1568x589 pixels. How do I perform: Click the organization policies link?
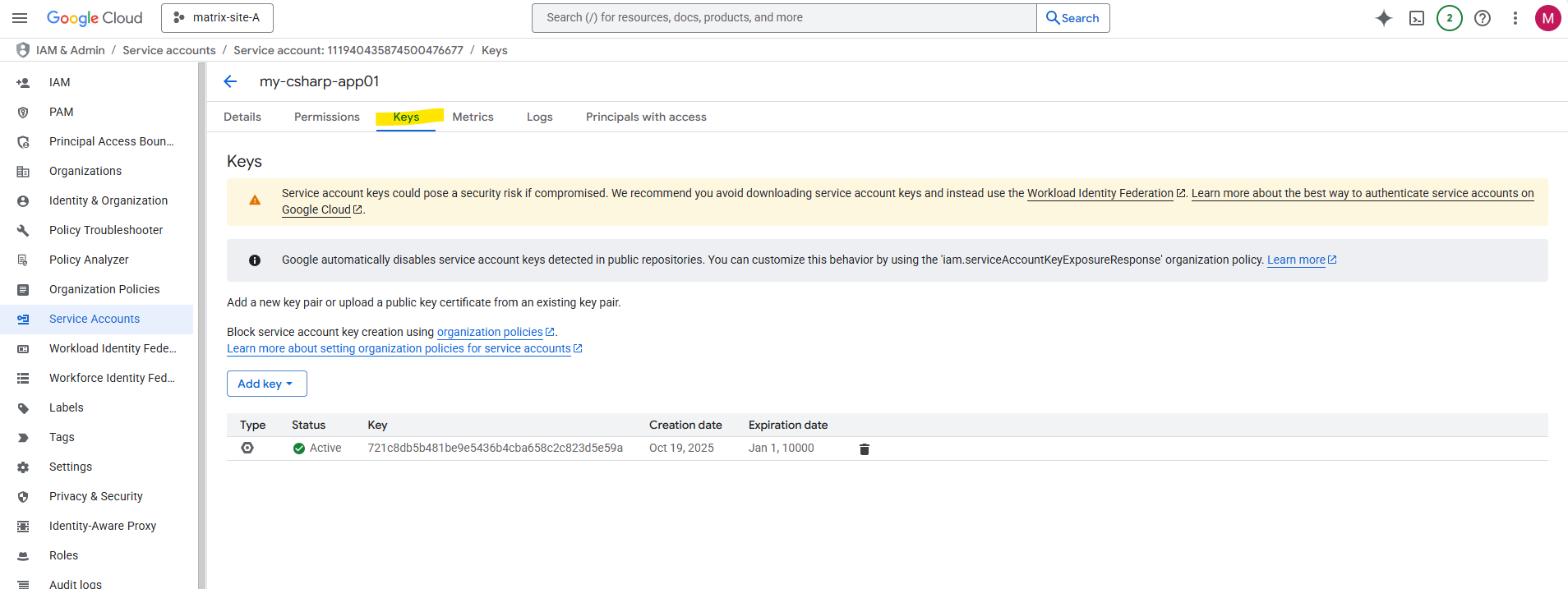490,332
